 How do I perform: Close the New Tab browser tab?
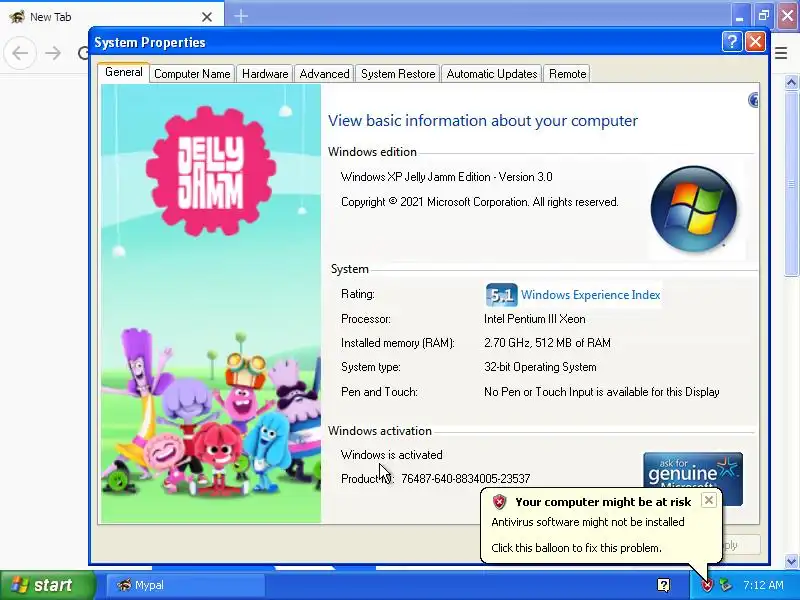(x=207, y=17)
